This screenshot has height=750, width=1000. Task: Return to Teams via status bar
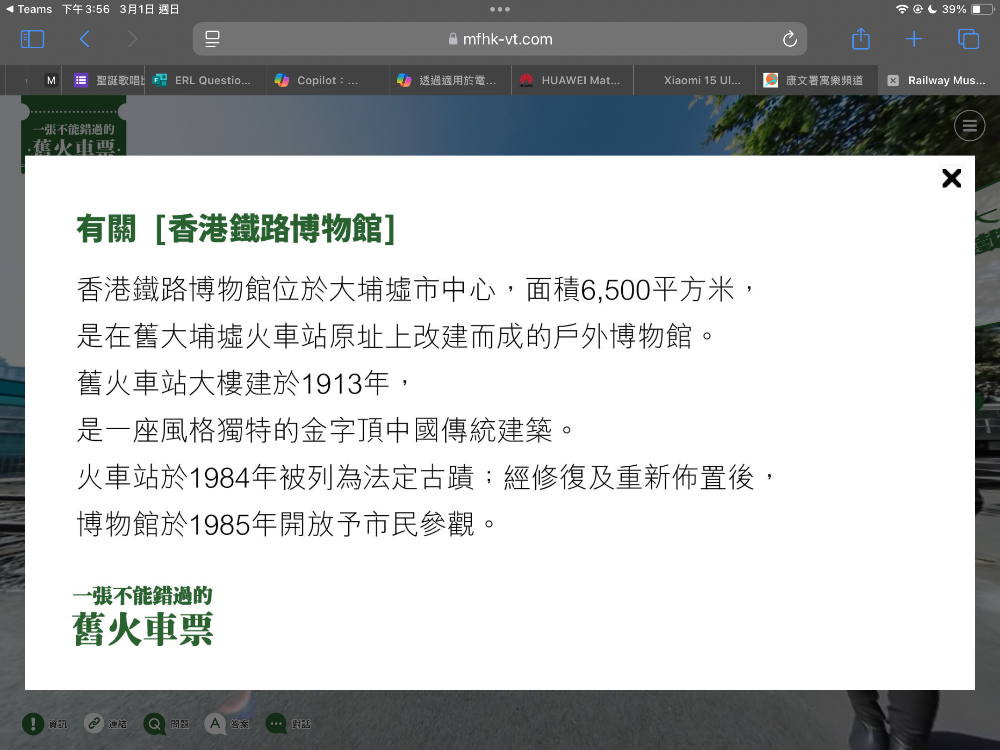29,9
